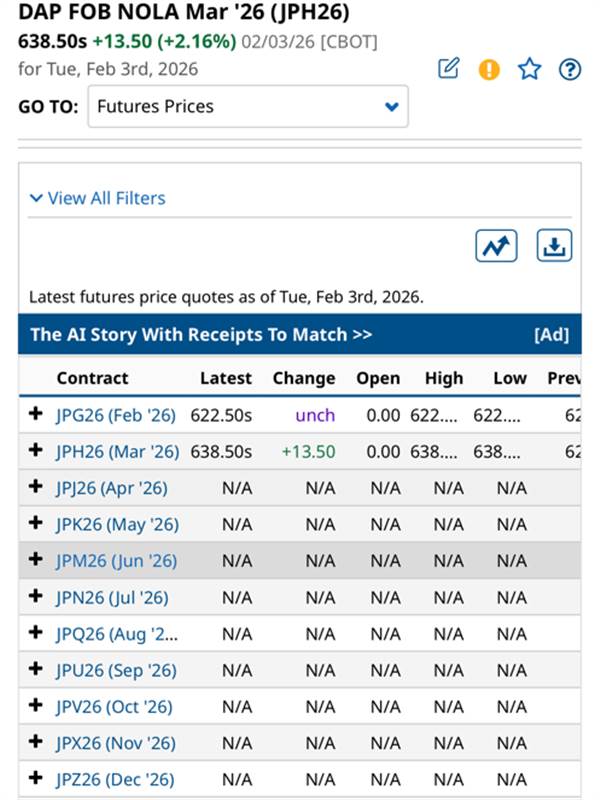
Task: Open the JPU26 (Sep '26) contract link
Action: coord(116,670)
